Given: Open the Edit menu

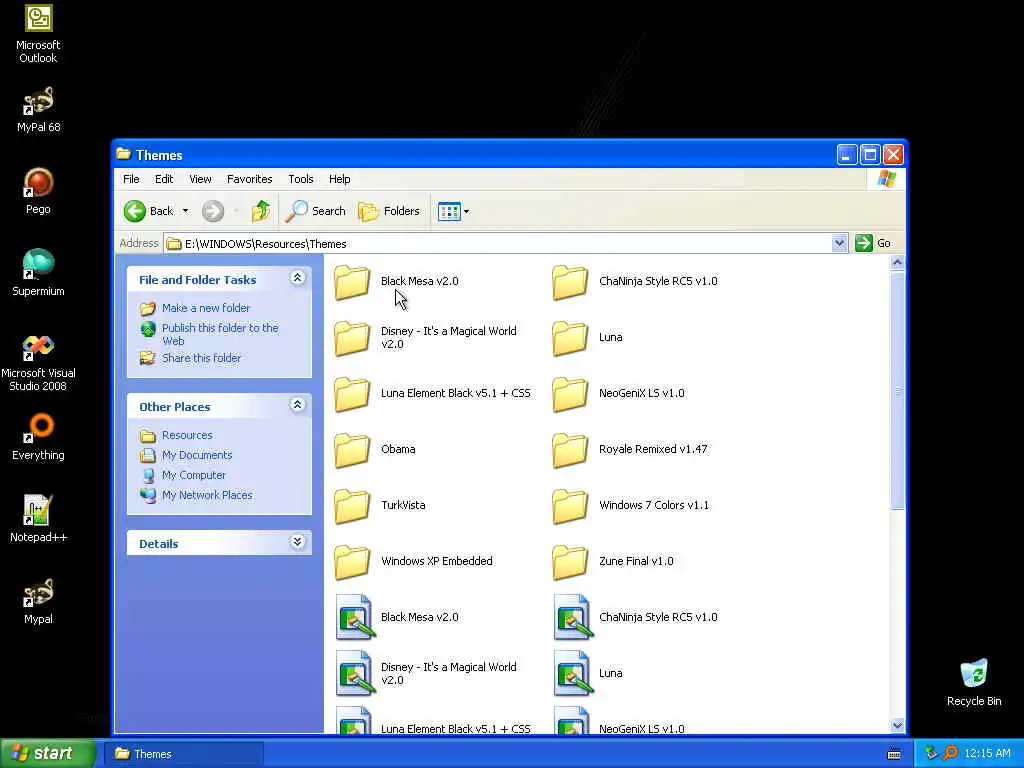Looking at the screenshot, I should [164, 179].
